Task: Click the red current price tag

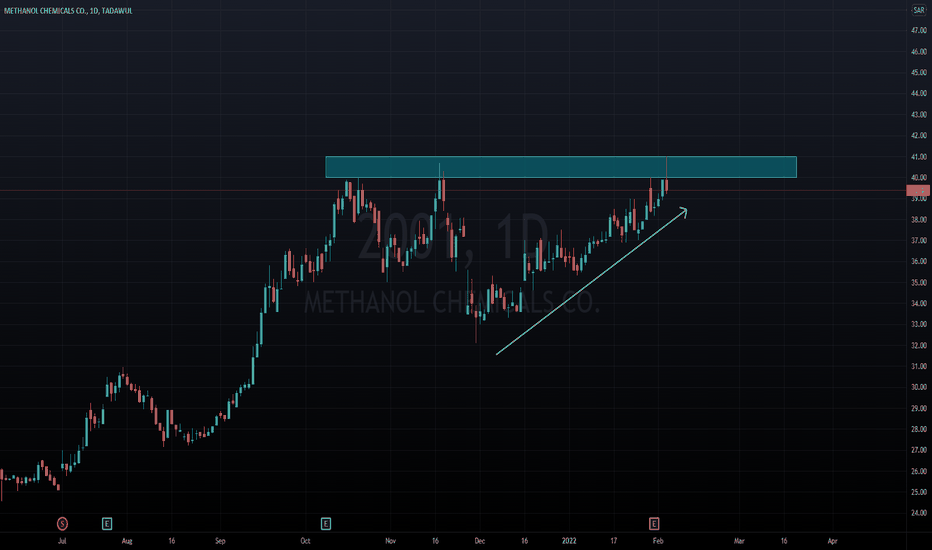Action: click(918, 191)
